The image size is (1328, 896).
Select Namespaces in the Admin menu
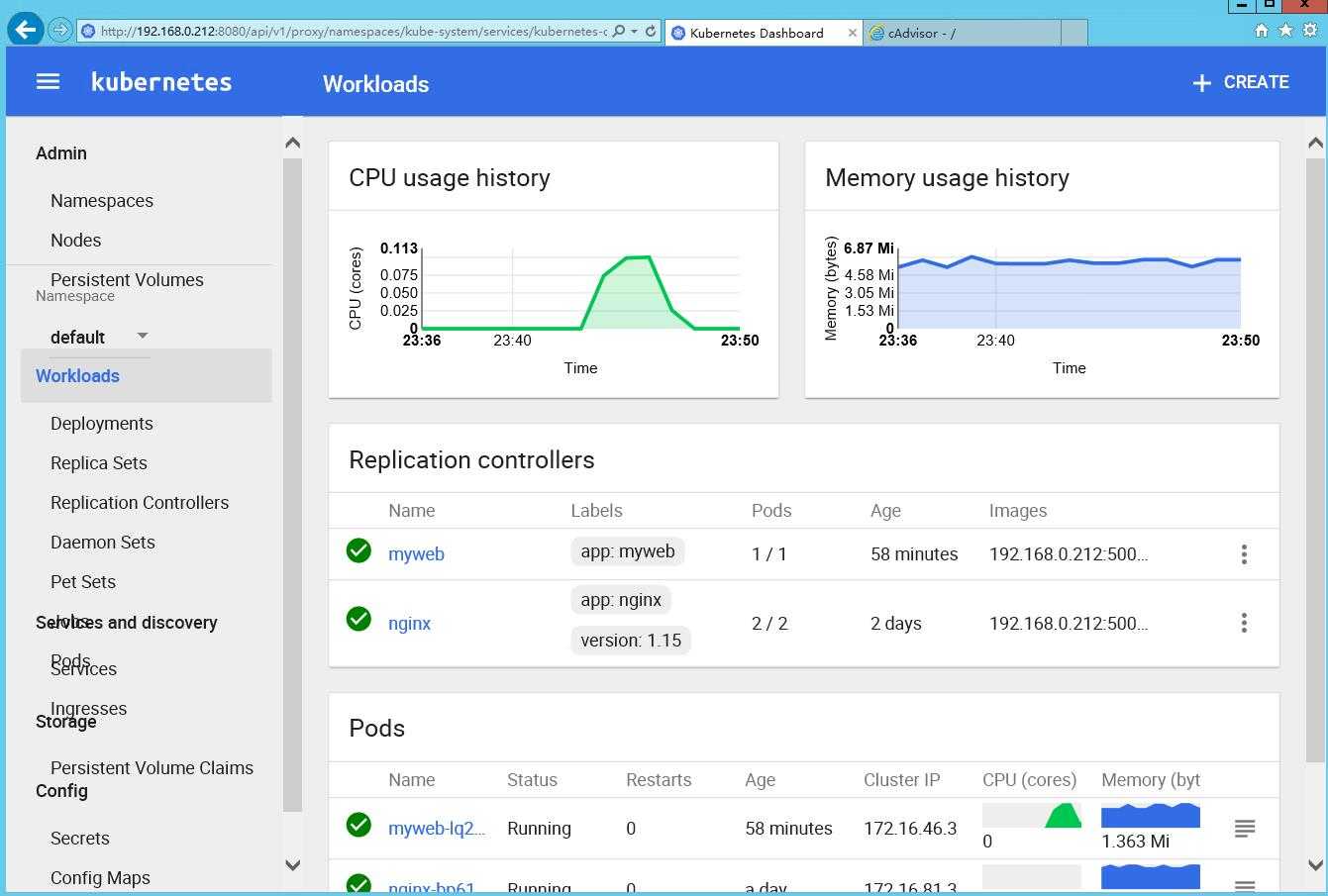102,201
